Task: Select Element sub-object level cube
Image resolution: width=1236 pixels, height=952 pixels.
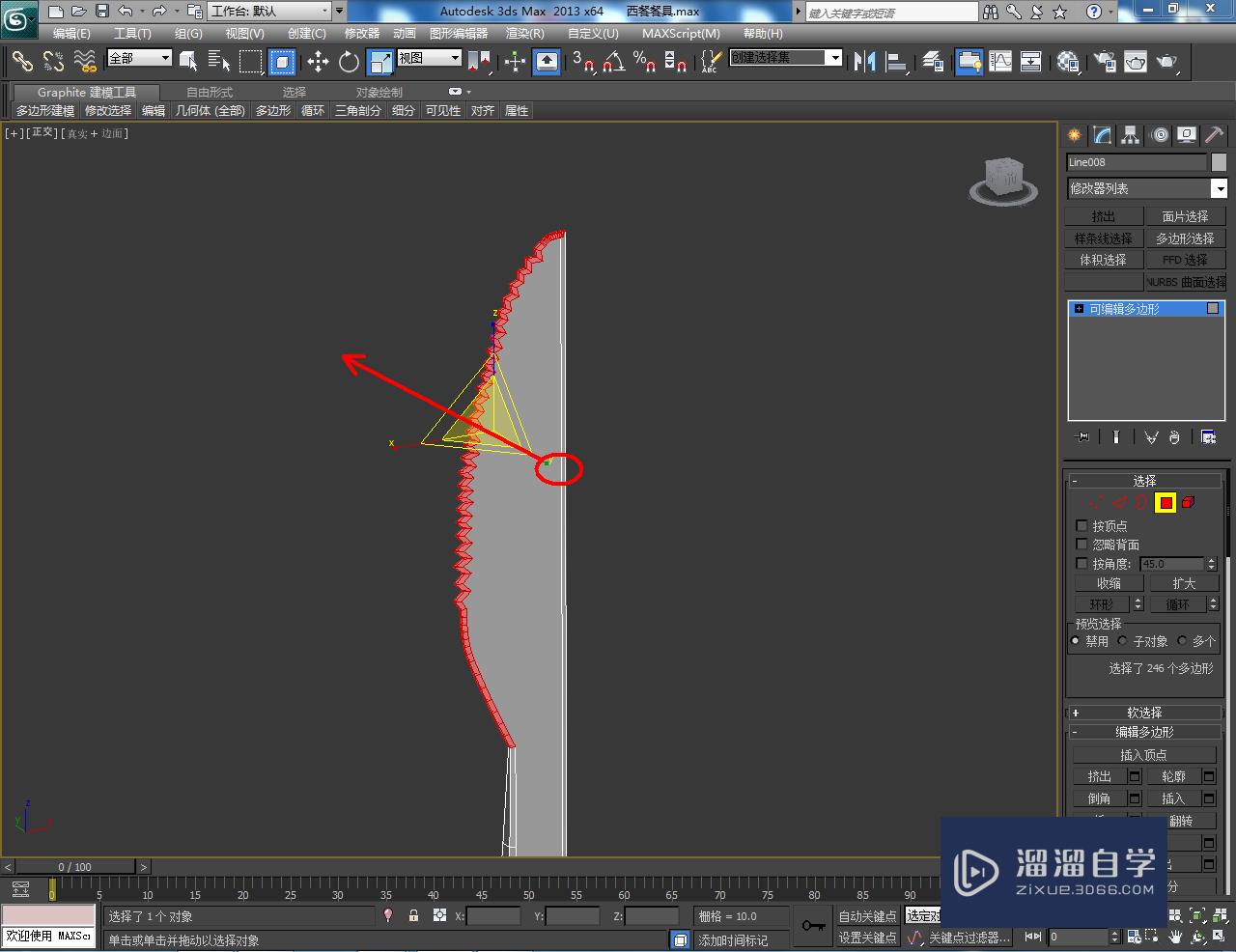Action: (1189, 502)
